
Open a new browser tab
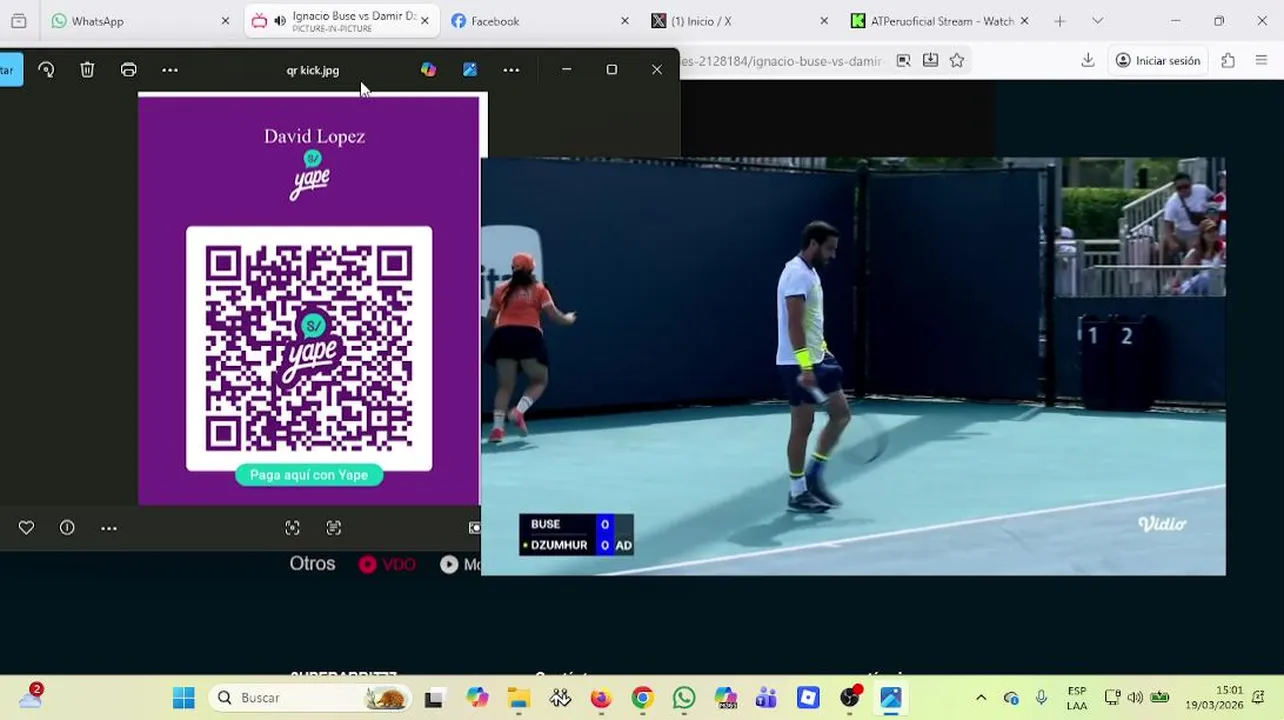coord(1060,21)
